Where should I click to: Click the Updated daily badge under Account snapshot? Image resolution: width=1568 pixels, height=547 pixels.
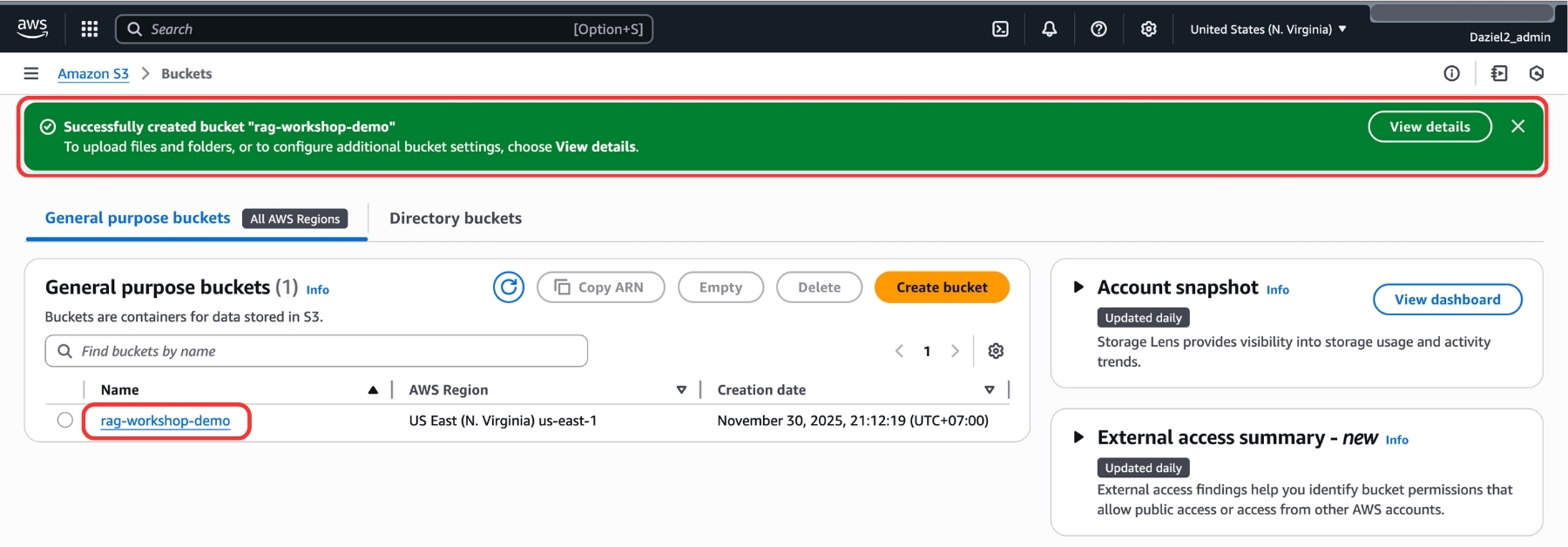pyautogui.click(x=1143, y=317)
